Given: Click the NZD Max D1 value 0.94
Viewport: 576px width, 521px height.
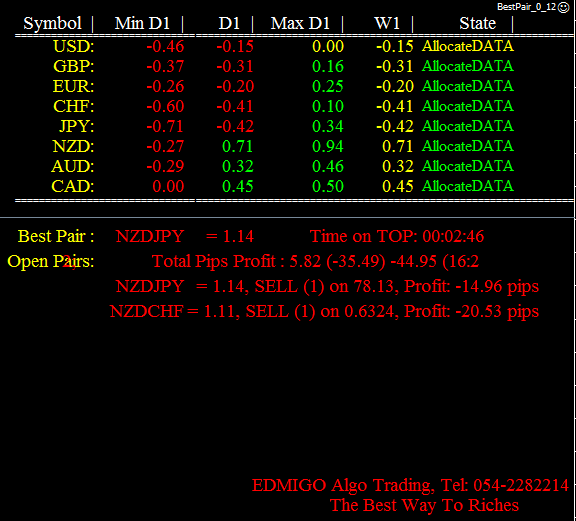Looking at the screenshot, I should point(328,146).
